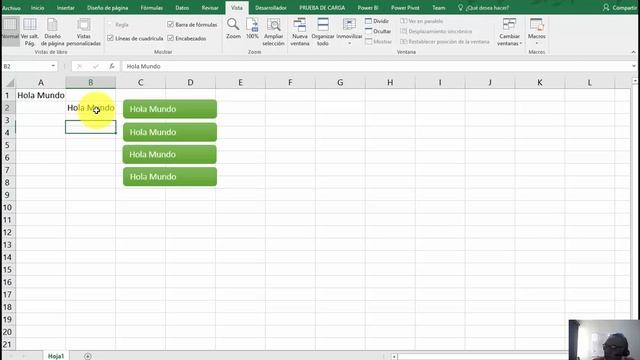Toggle Encabezados checkbox
Image resolution: width=640 pixels, height=360 pixels.
[x=171, y=38]
